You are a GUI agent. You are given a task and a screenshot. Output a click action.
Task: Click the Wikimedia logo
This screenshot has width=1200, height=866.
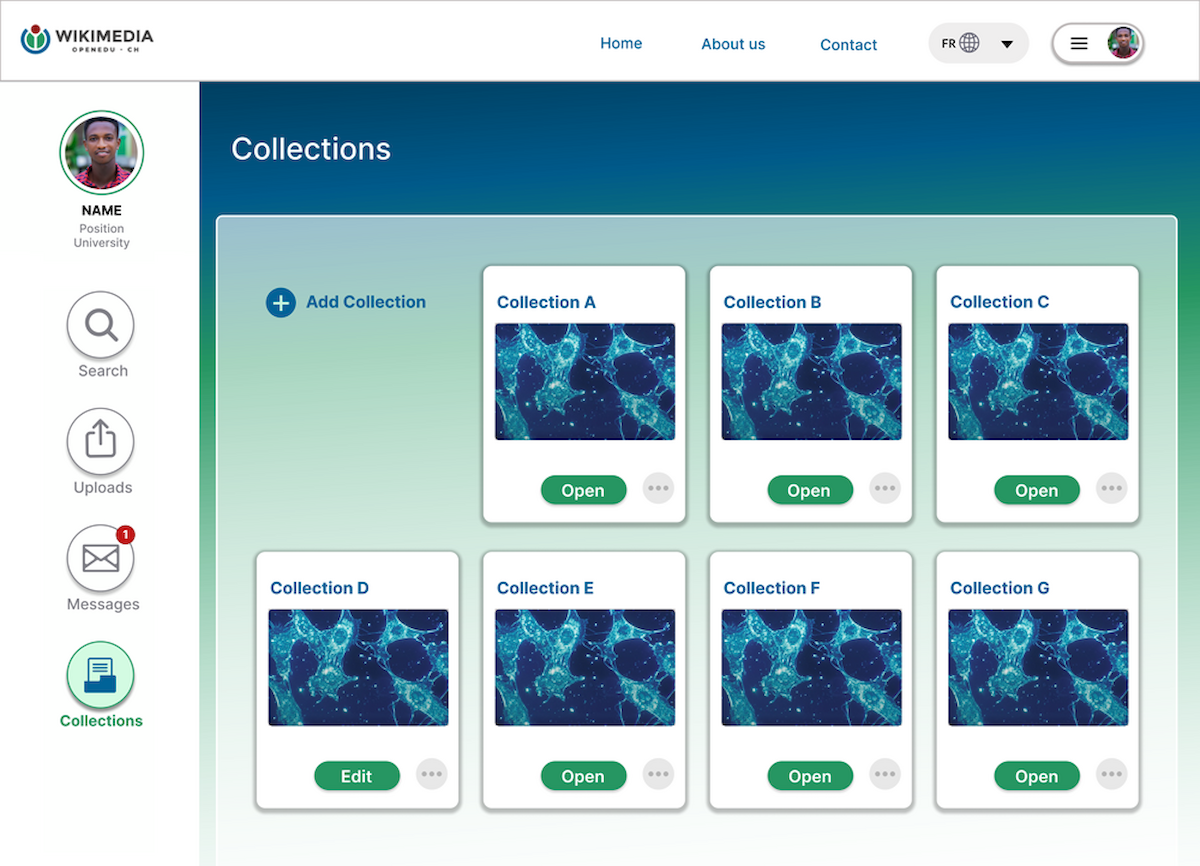point(87,41)
